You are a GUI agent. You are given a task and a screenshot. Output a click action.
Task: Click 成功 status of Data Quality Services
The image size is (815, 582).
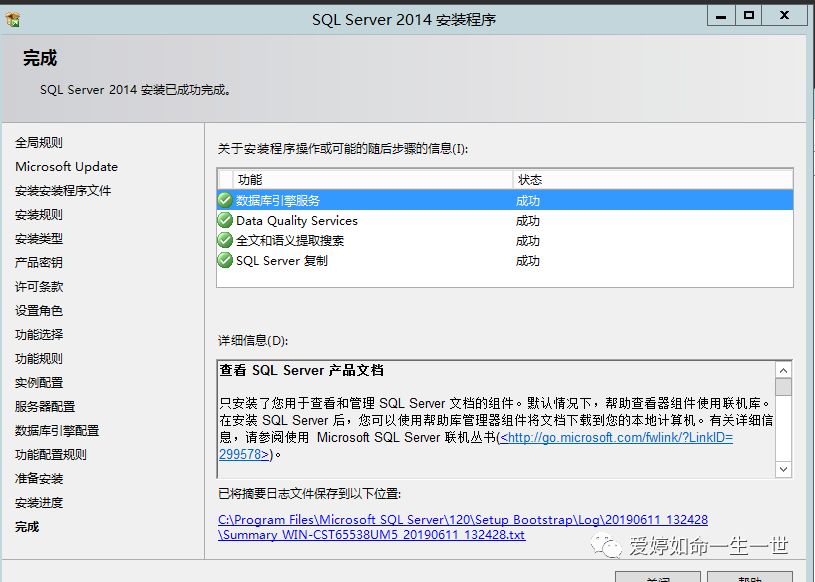pos(528,221)
